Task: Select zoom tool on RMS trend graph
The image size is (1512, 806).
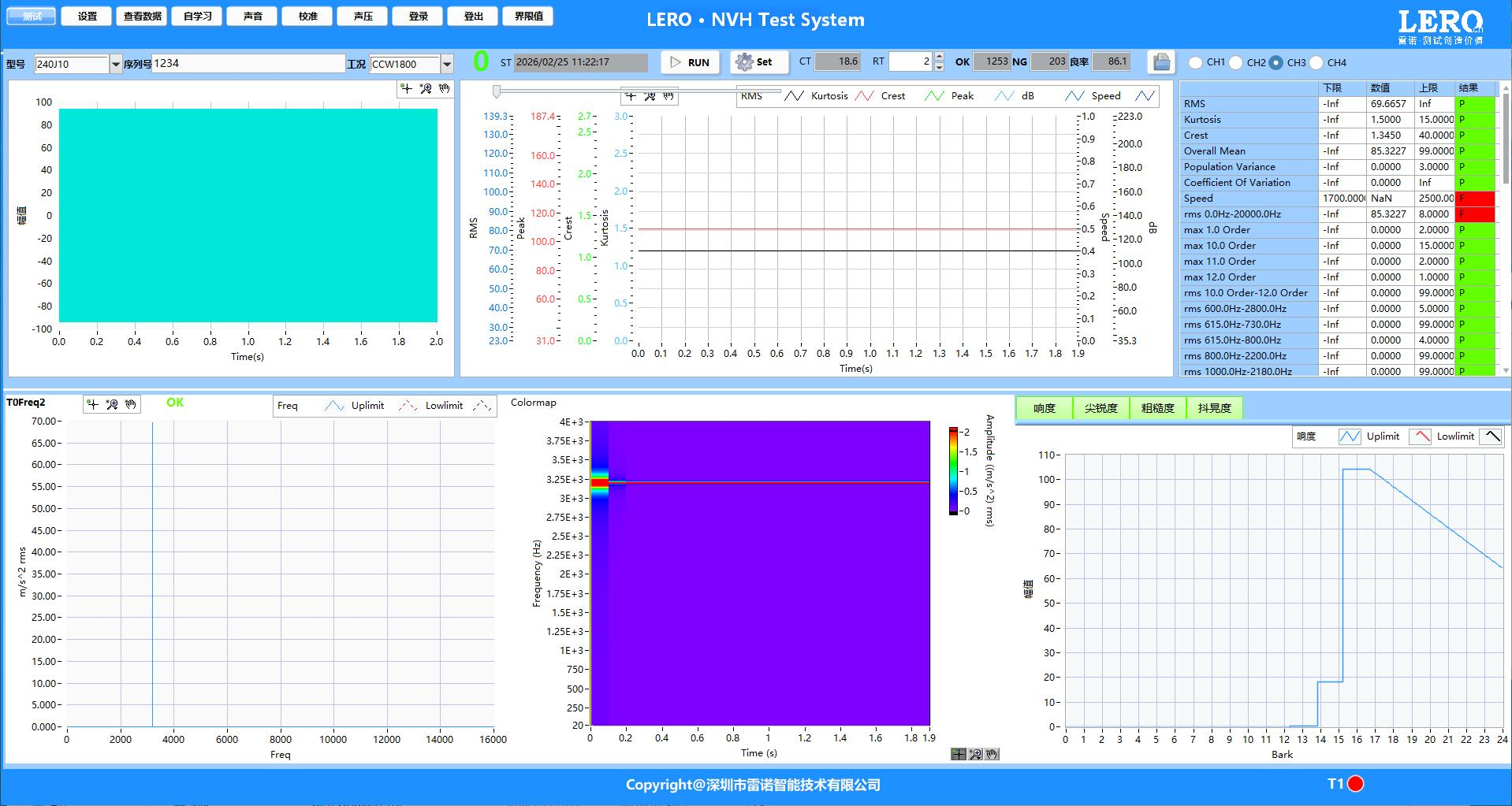Action: (650, 96)
